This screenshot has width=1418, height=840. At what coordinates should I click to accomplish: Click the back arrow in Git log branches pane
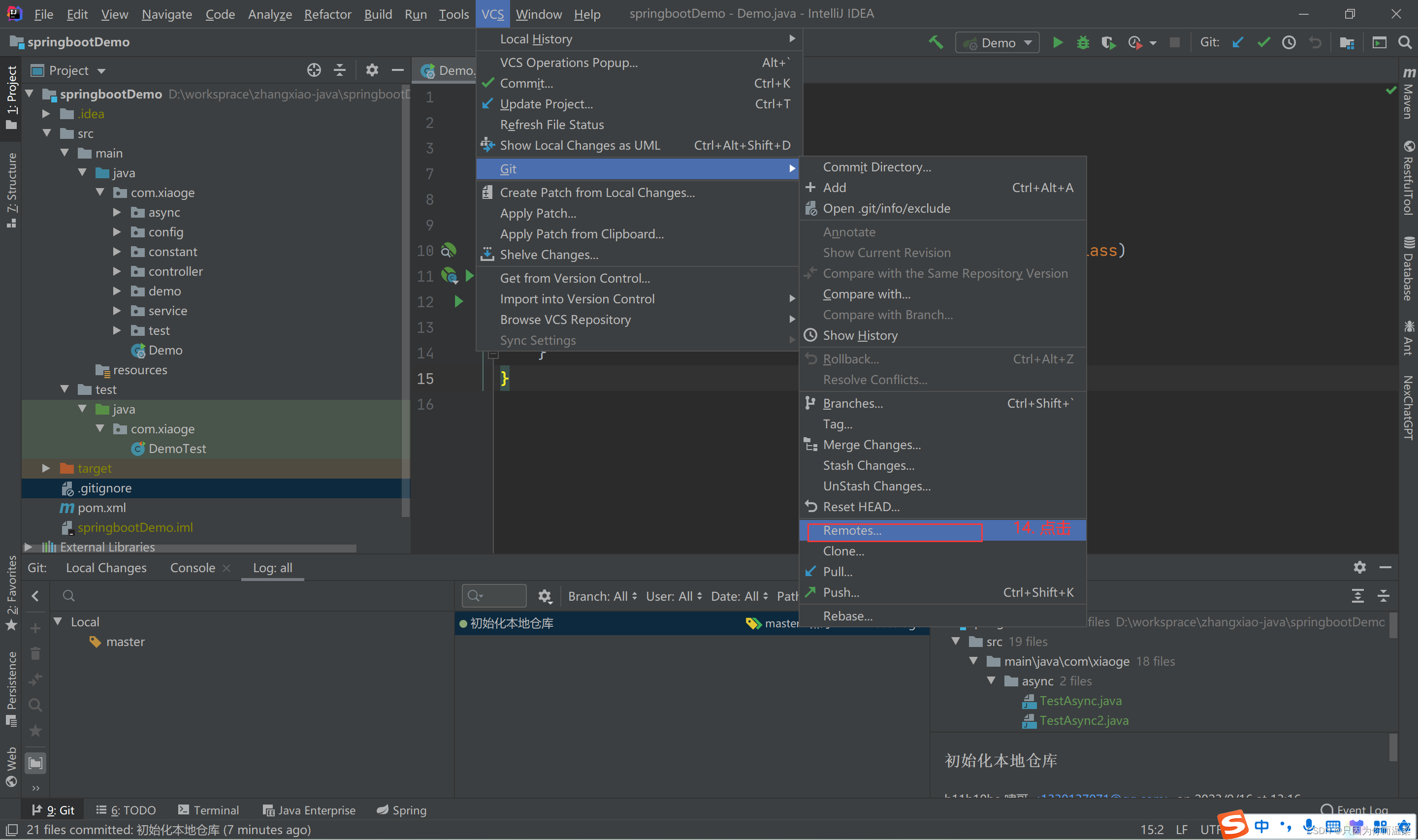35,596
